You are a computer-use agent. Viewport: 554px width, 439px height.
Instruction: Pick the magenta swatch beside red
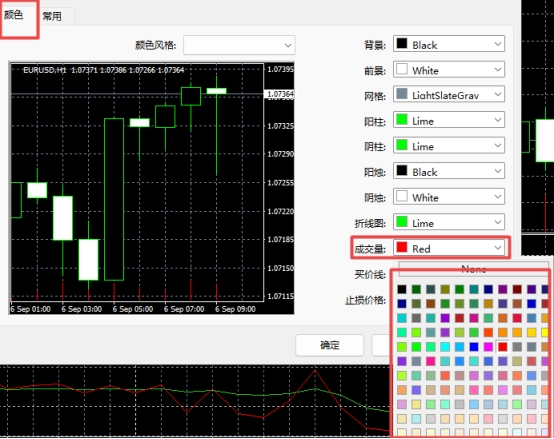coord(488,347)
